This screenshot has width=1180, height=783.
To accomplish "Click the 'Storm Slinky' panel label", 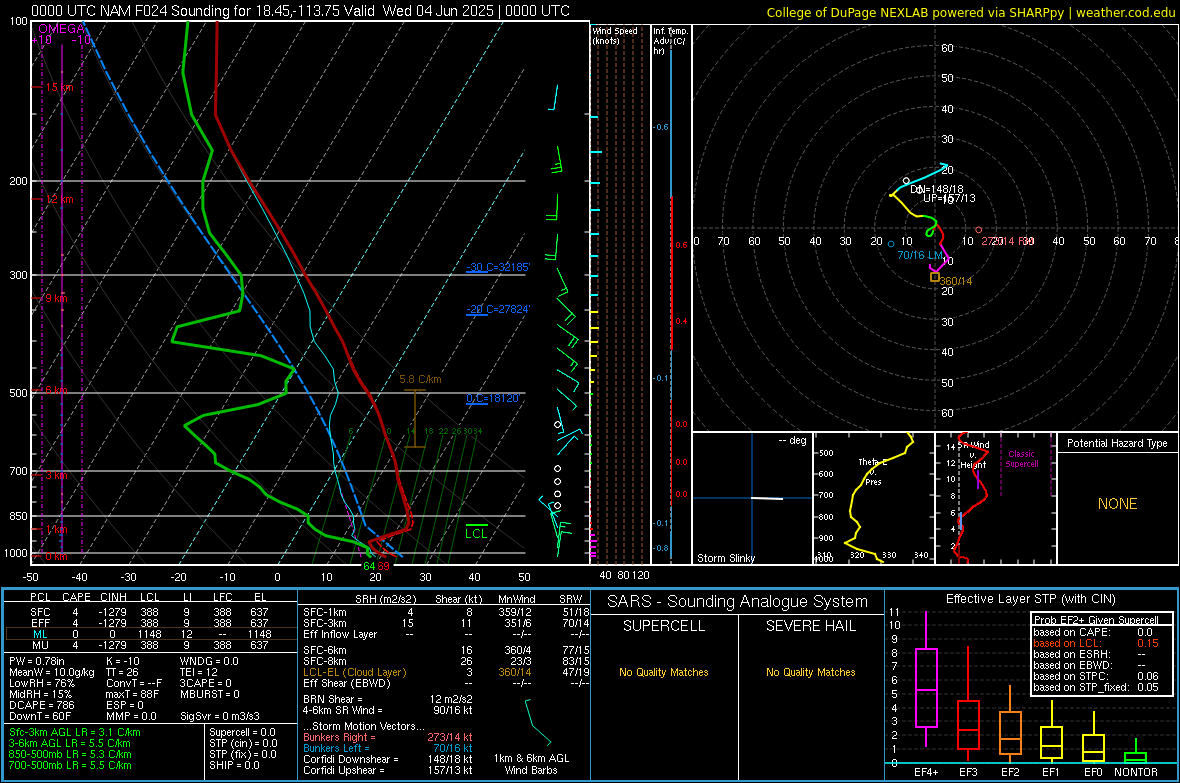I will pyautogui.click(x=725, y=558).
